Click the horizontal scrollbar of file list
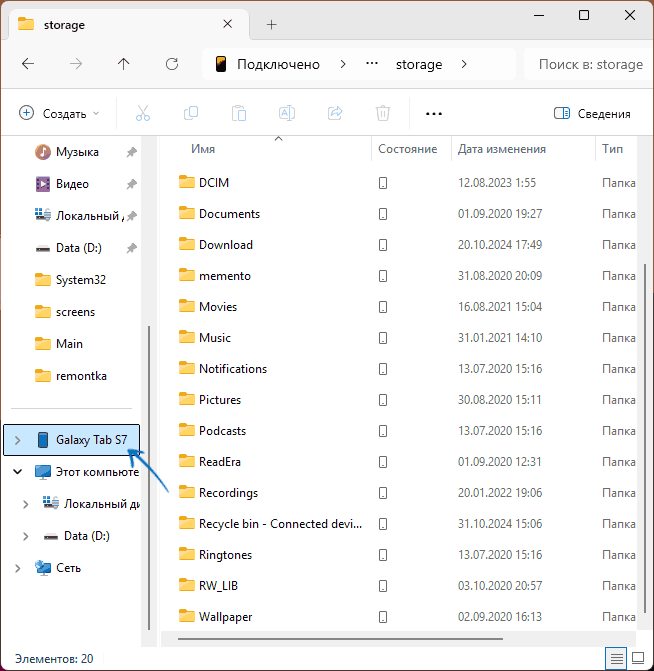Viewport: 654px width, 671px height. pos(340,639)
